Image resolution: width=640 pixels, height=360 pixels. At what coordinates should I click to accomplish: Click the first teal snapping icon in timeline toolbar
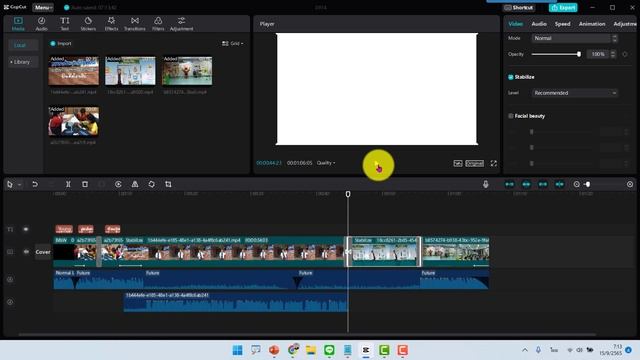(509, 184)
